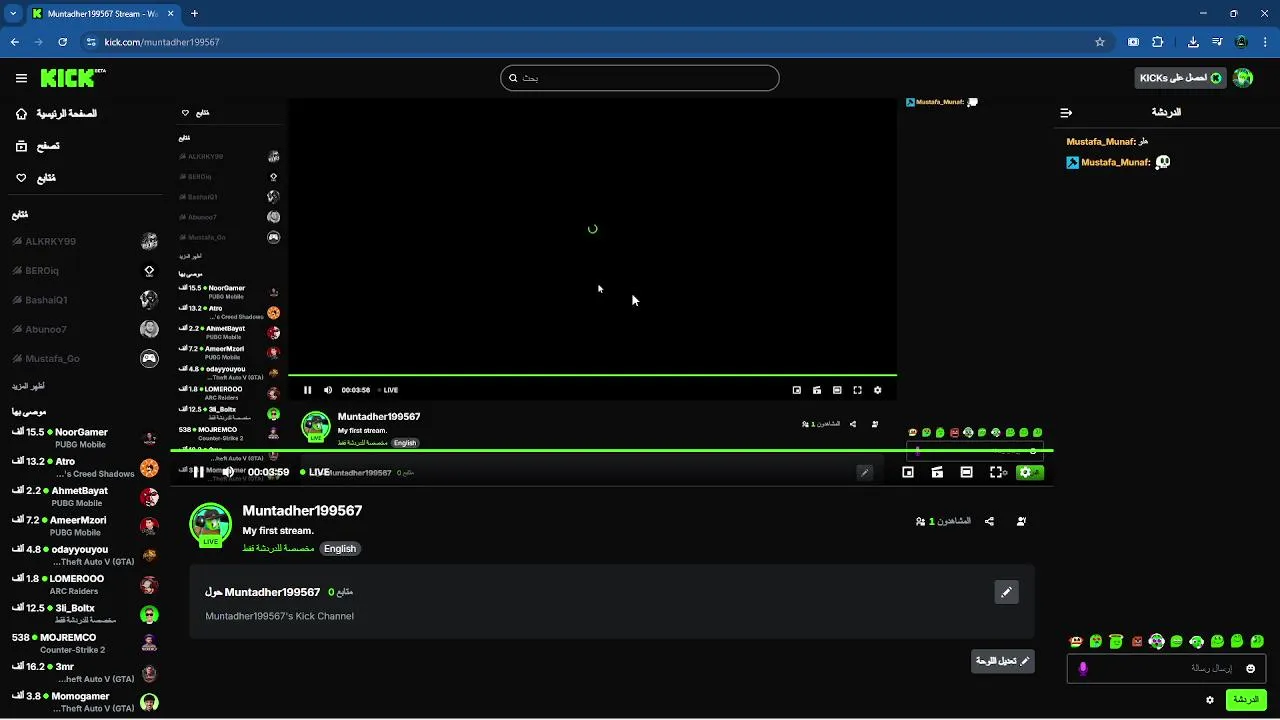Screen dimensions: 1280x720
Task: Click the Muntadher199567 channel avatar
Action: pyautogui.click(x=210, y=525)
